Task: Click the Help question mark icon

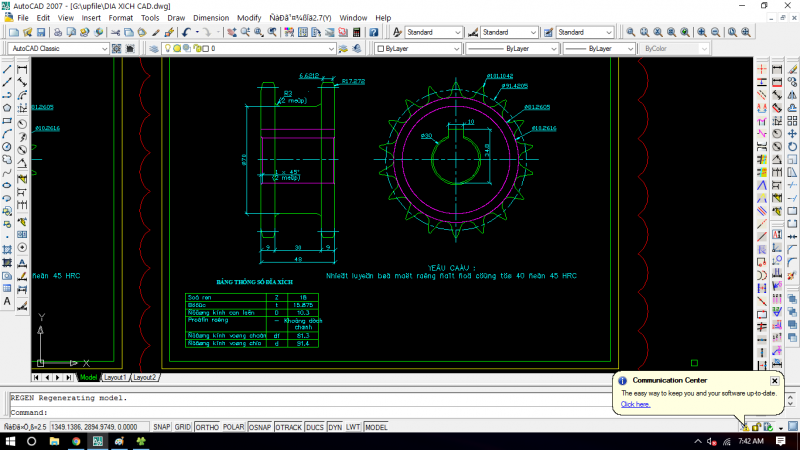Action: (372, 33)
